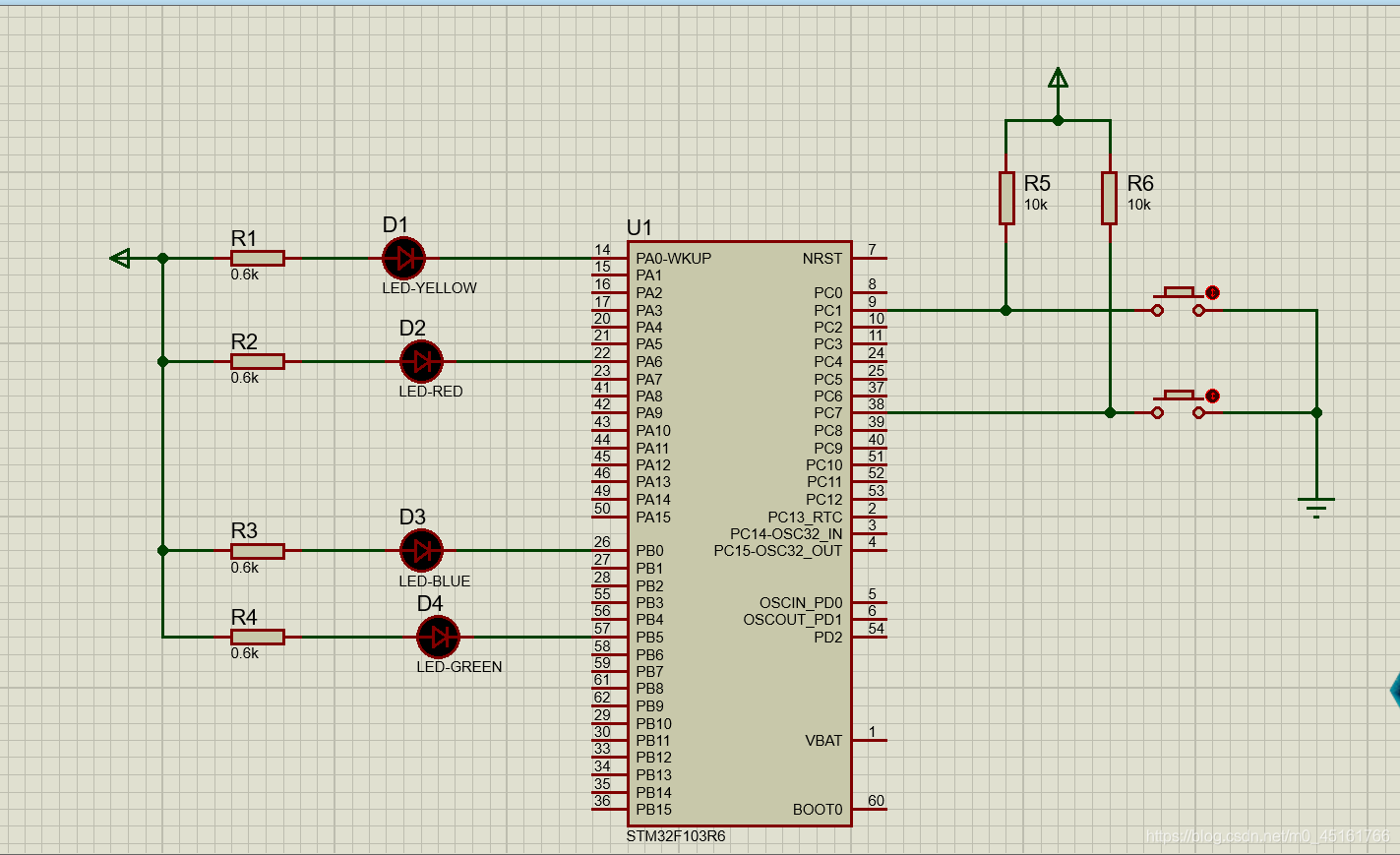Click the PC15-OSC32_OUT pin name
This screenshot has height=855, width=1400.
778,551
